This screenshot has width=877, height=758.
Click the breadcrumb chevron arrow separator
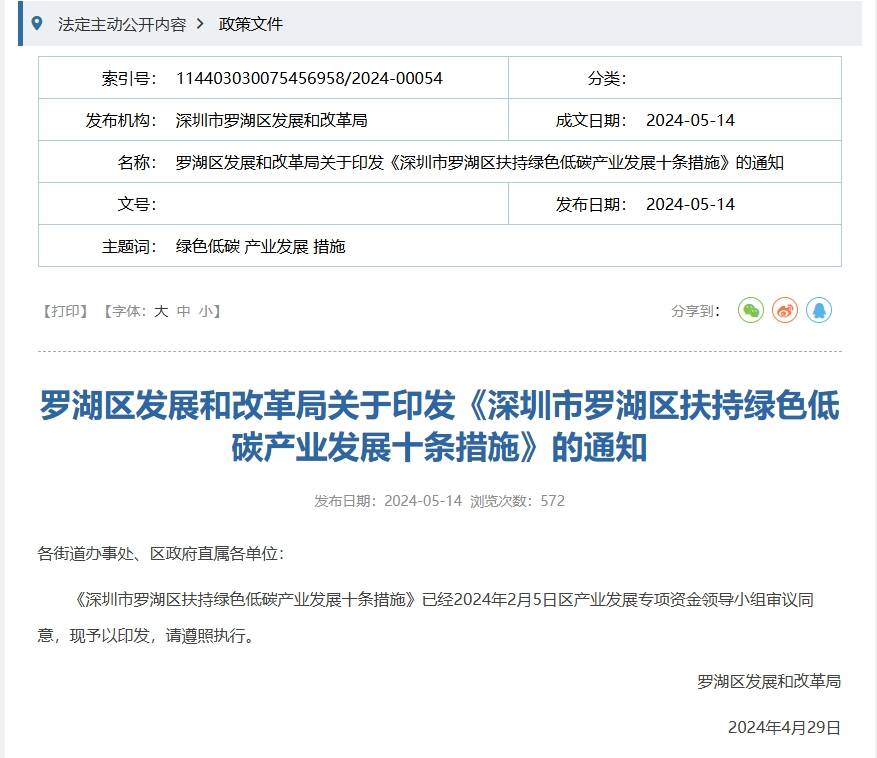200,24
